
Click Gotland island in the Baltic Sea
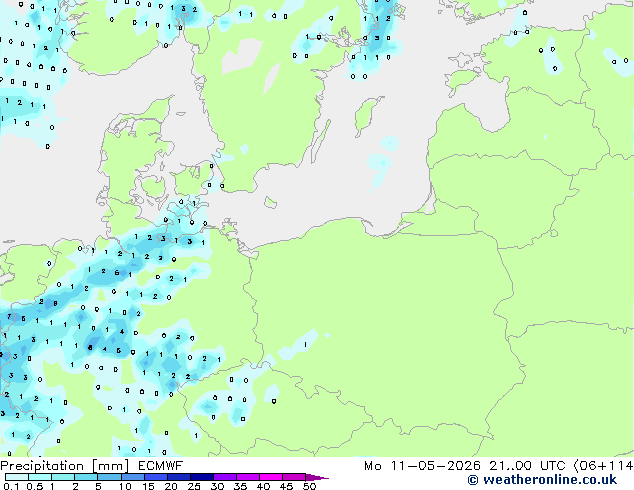tap(367, 114)
